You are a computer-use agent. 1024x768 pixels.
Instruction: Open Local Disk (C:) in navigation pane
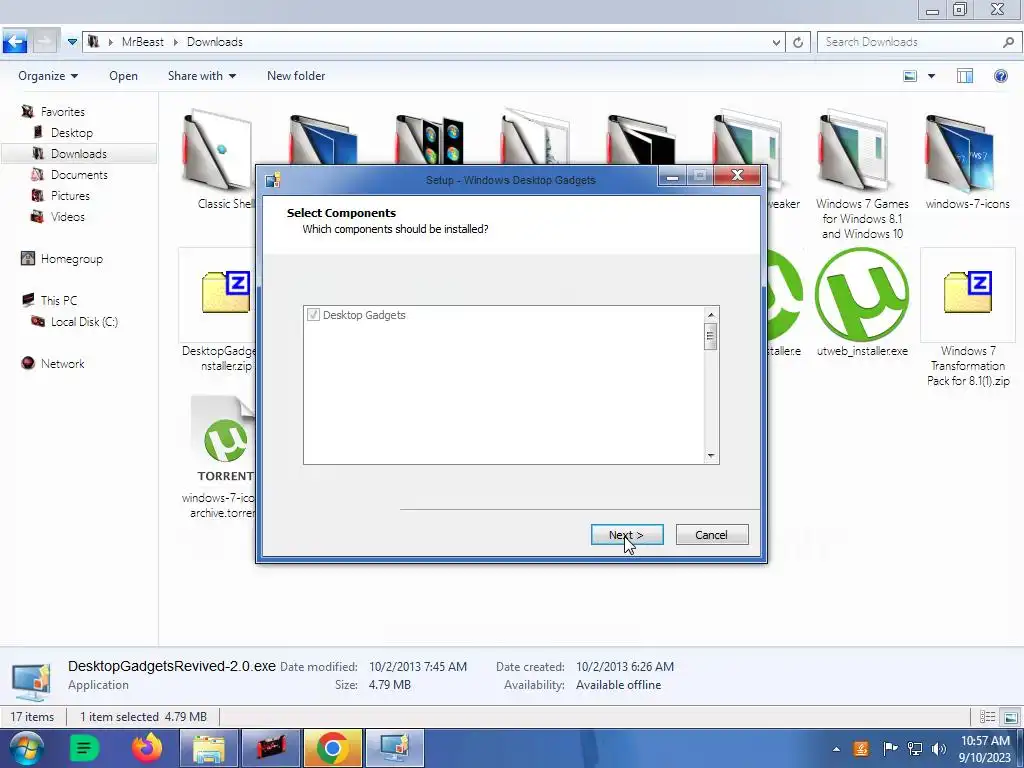point(84,321)
